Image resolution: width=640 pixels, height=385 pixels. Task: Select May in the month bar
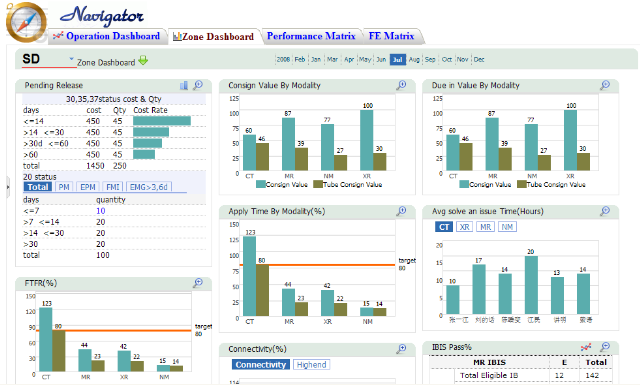tap(365, 60)
